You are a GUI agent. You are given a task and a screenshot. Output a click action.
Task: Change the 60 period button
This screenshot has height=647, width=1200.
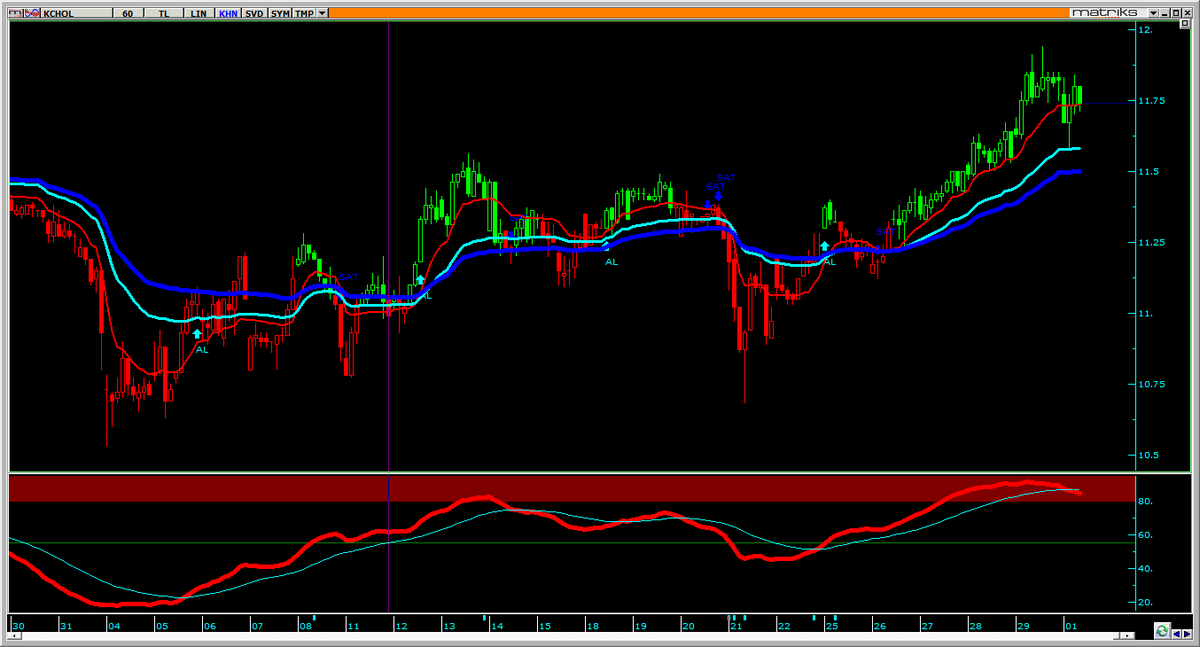pyautogui.click(x=127, y=14)
